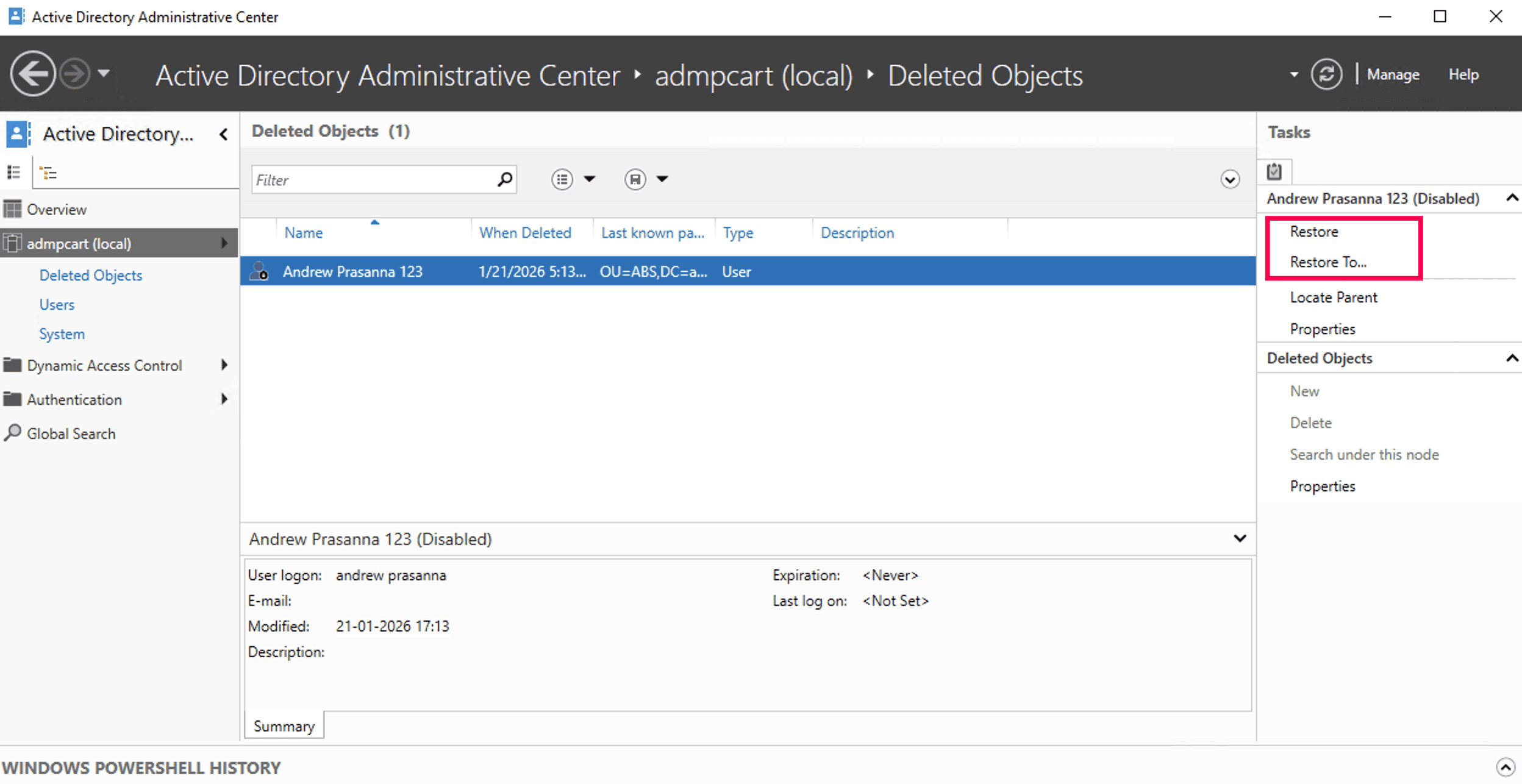The height and width of the screenshot is (784, 1522).
Task: Click the column chooser list icon
Action: click(562, 179)
